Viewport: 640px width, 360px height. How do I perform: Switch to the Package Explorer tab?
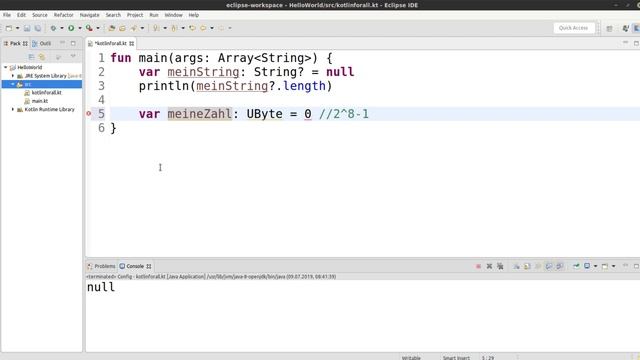coord(15,43)
